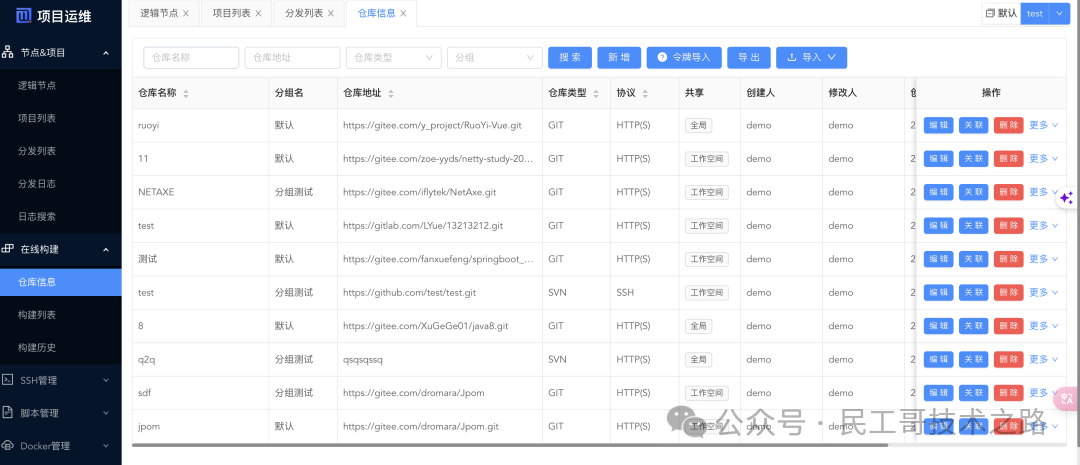Image resolution: width=1080 pixels, height=465 pixels.
Task: Expand the 脚本管理 menu group
Action: pyautogui.click(x=105, y=413)
